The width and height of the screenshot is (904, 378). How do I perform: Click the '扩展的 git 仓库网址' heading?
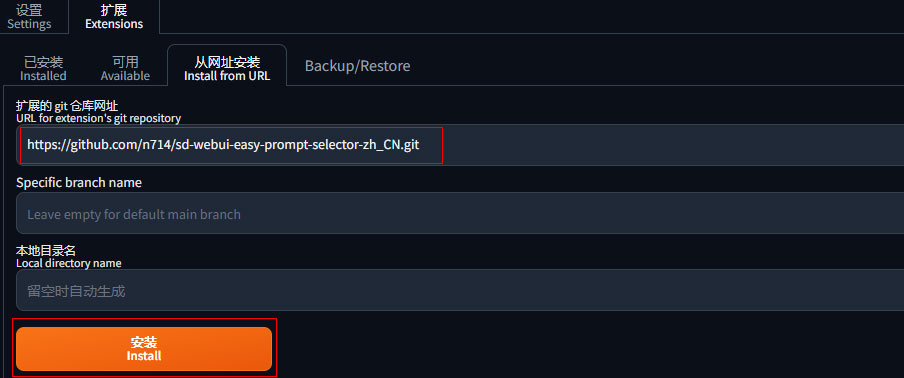point(67,105)
